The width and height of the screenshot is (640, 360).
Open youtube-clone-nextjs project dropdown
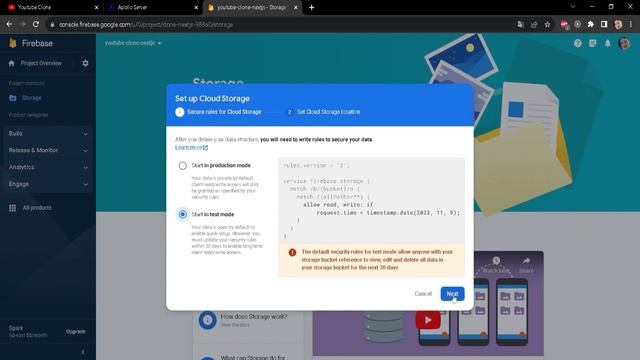point(133,43)
